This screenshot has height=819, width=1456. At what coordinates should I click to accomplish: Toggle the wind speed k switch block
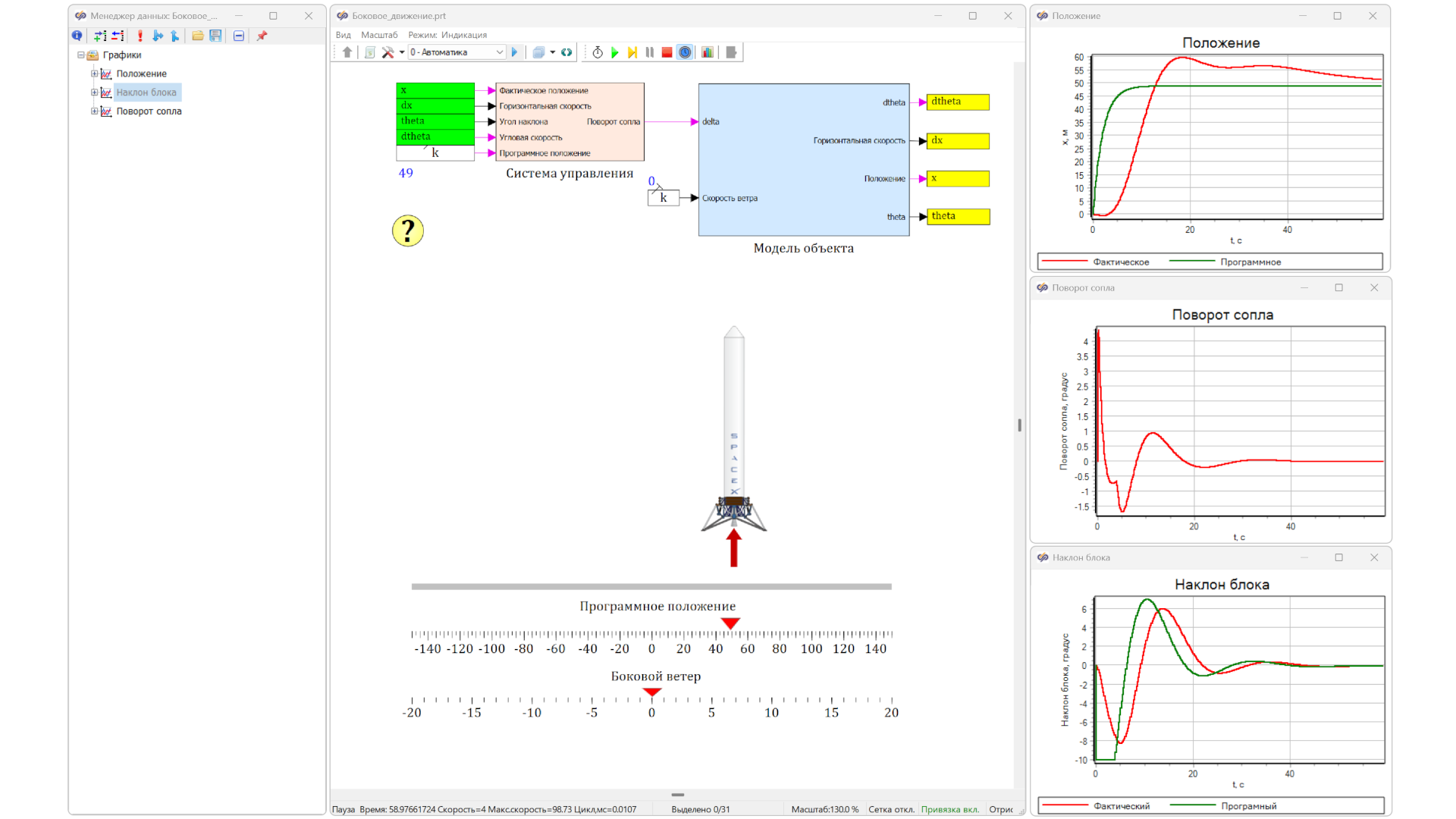pyautogui.click(x=664, y=198)
